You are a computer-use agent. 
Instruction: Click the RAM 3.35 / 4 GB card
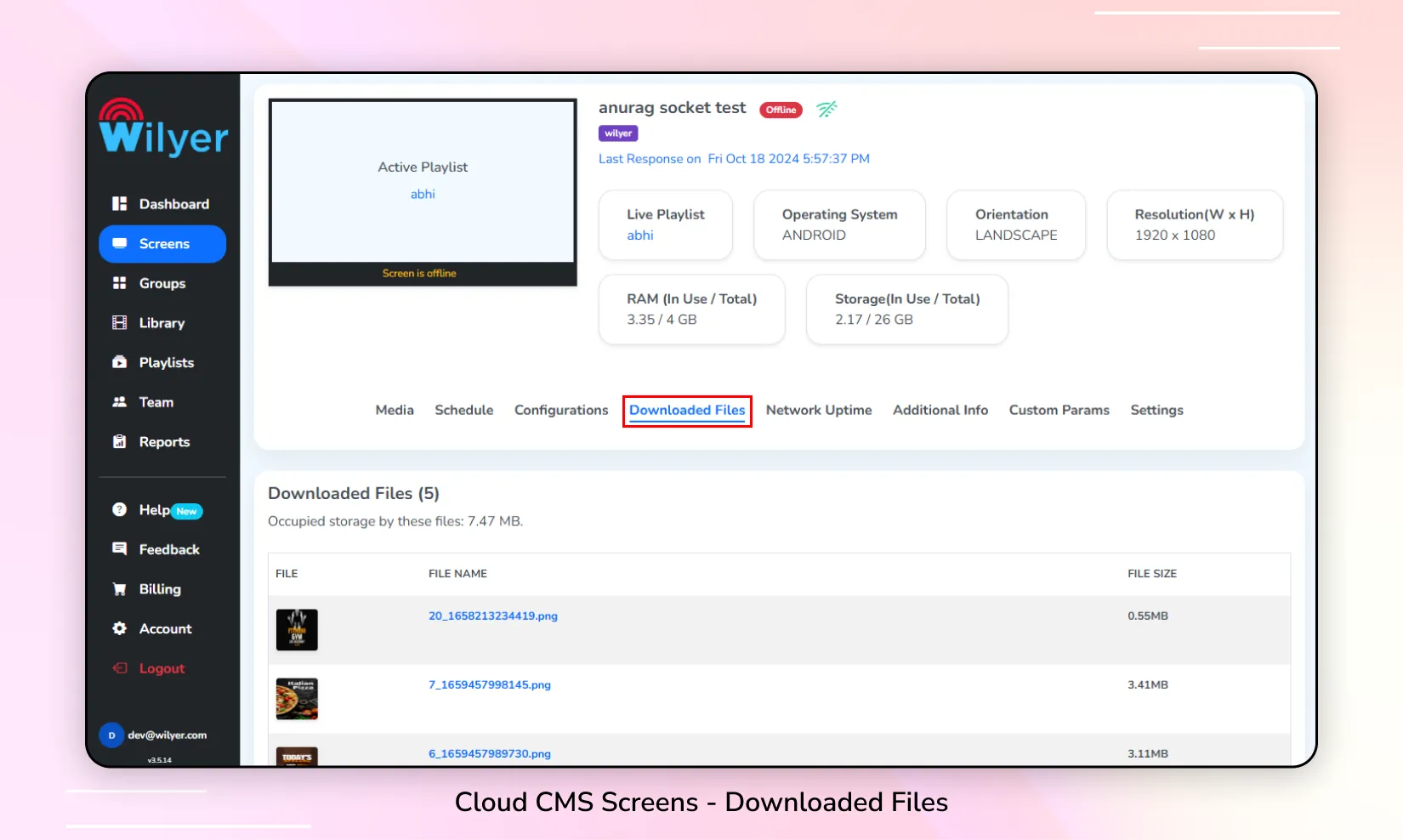[691, 309]
